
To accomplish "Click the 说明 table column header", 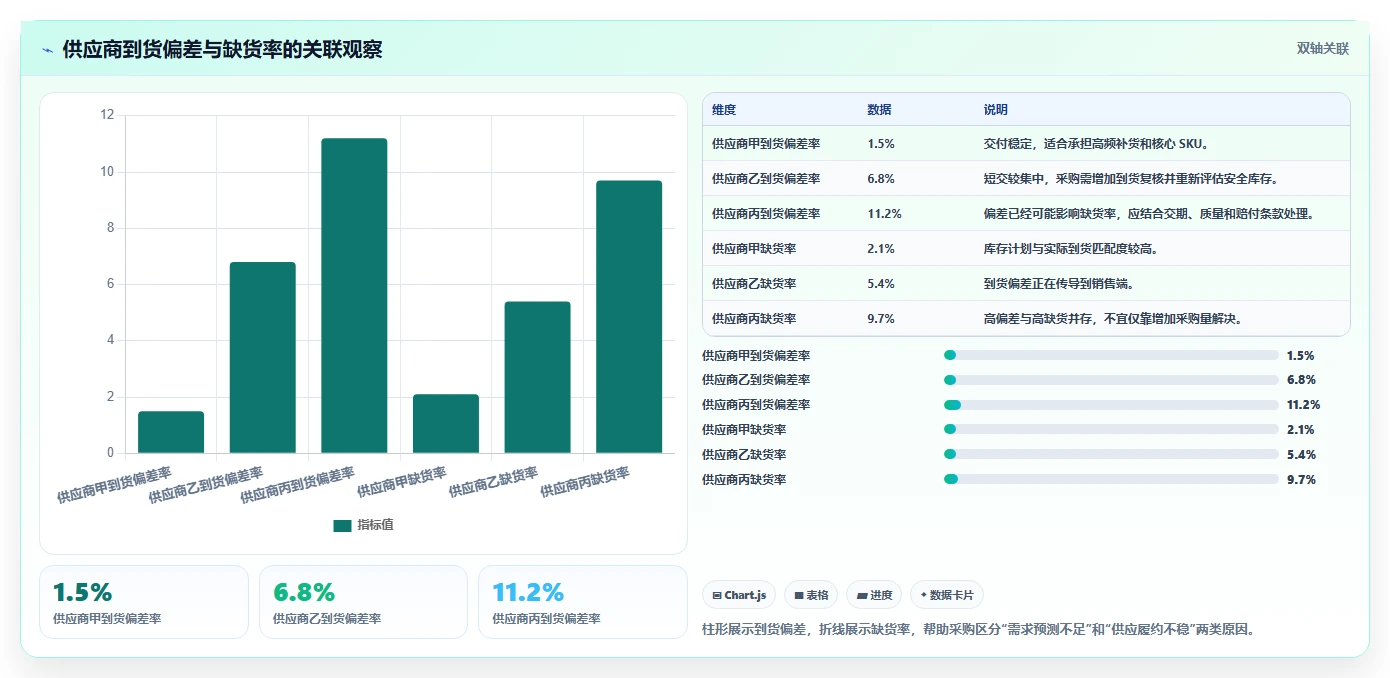I will click(x=996, y=110).
